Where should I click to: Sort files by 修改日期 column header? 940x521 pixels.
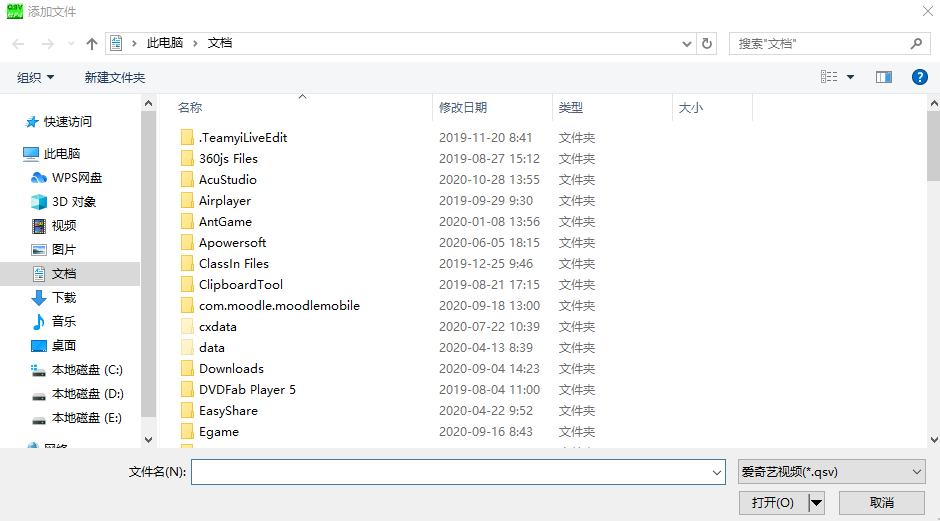[x=463, y=108]
